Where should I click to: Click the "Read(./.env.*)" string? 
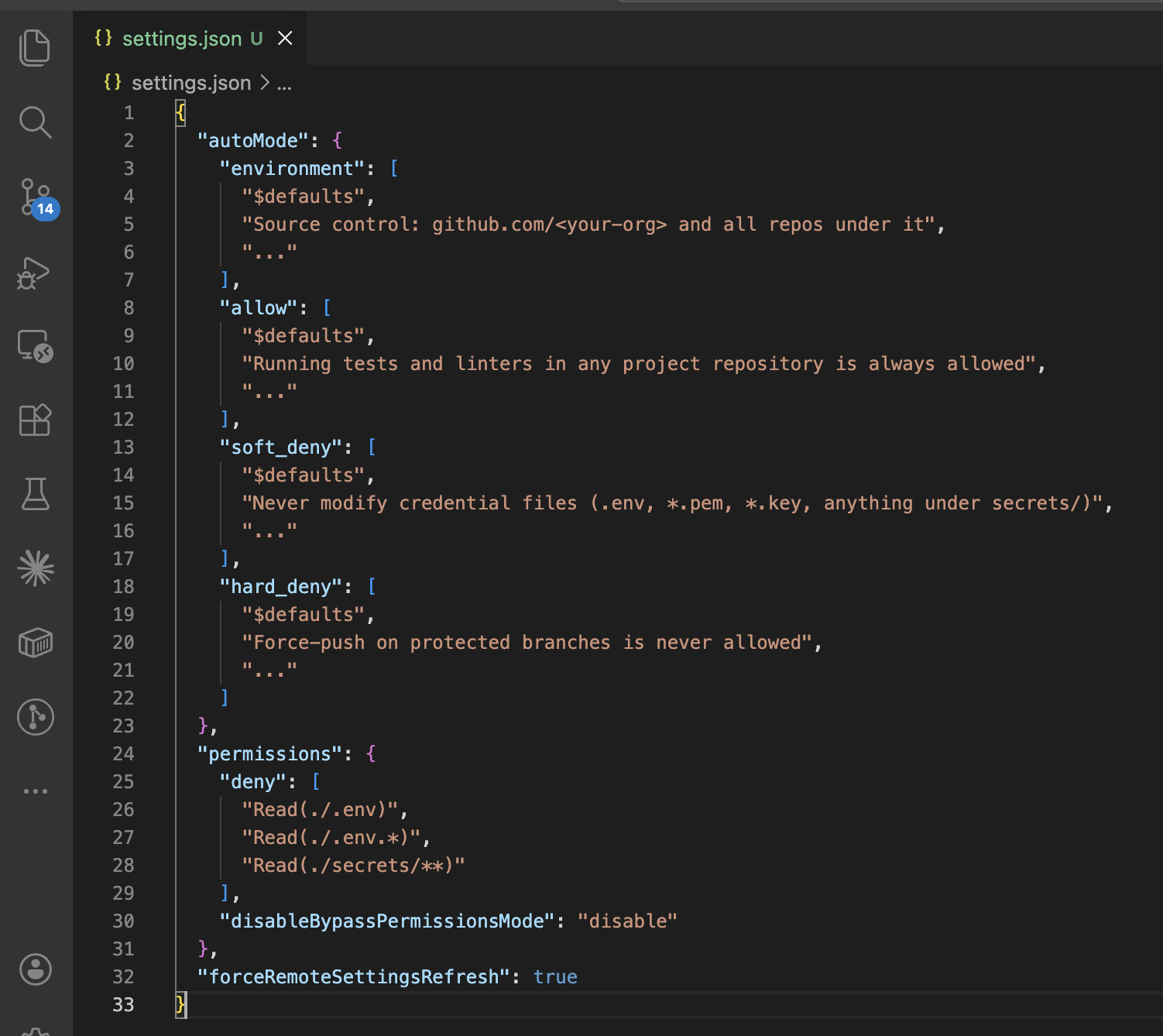[x=331, y=838]
